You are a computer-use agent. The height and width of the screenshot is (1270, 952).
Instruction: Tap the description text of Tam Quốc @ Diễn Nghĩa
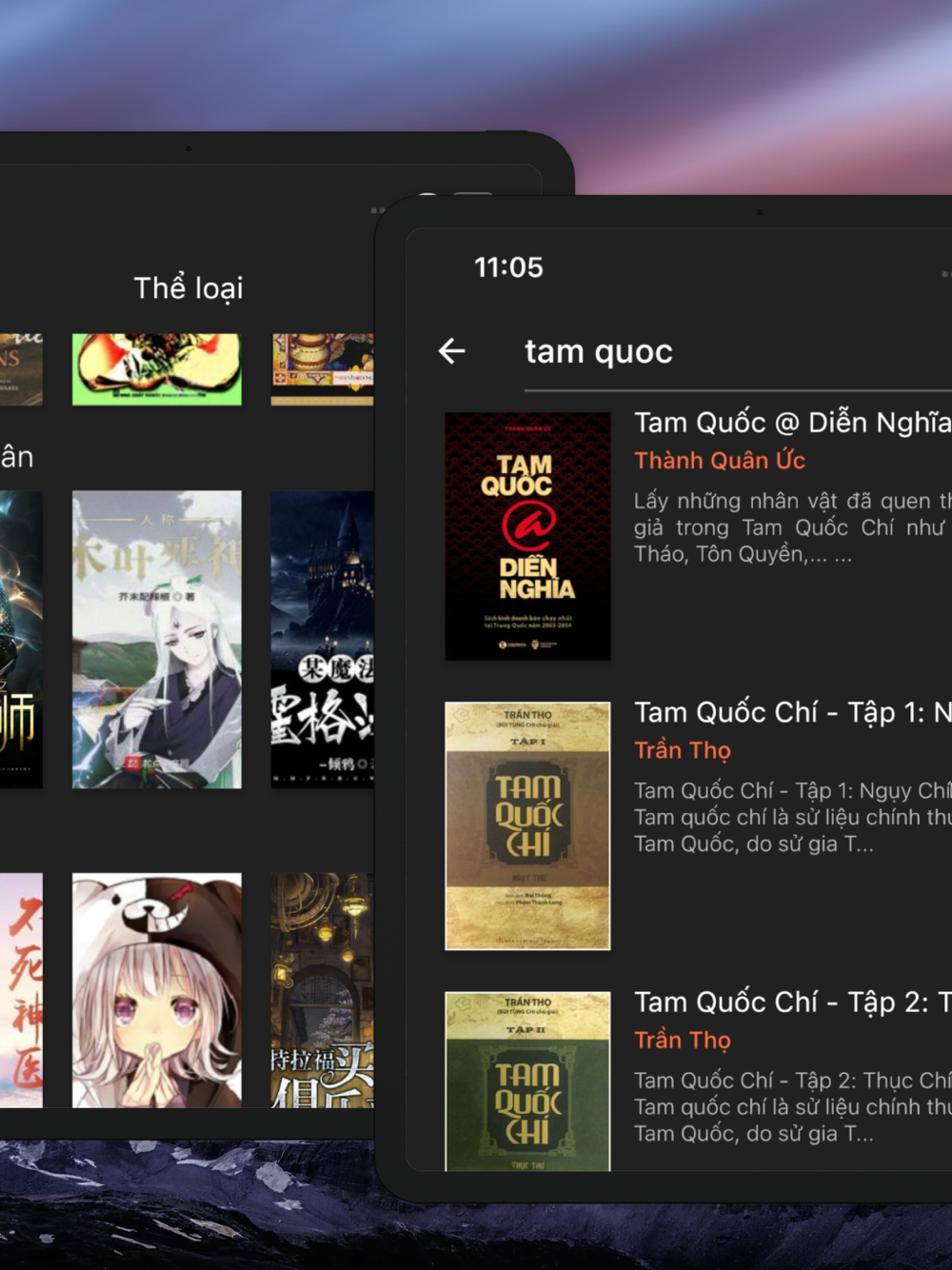792,527
